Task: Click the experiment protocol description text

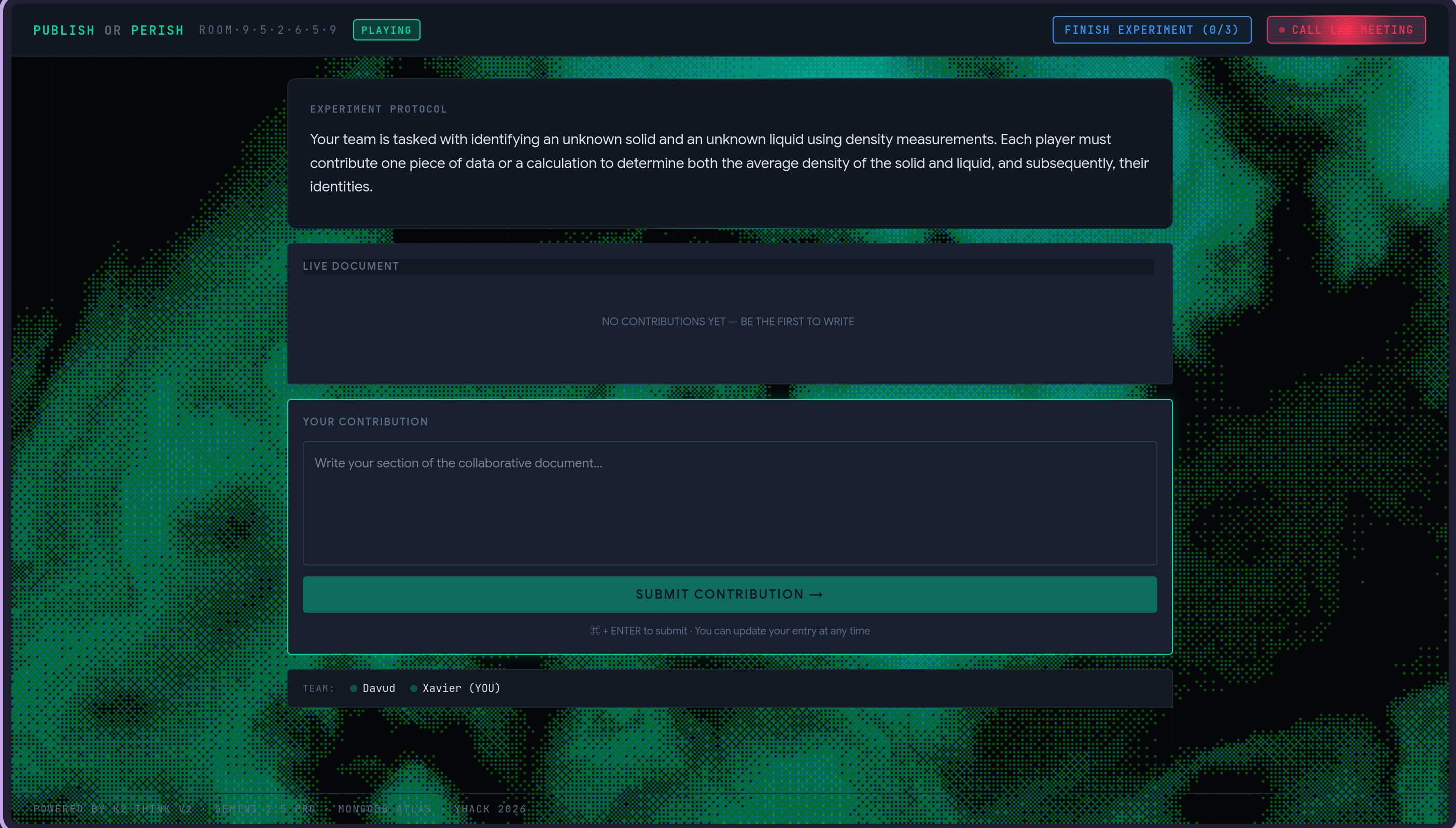Action: pyautogui.click(x=729, y=163)
